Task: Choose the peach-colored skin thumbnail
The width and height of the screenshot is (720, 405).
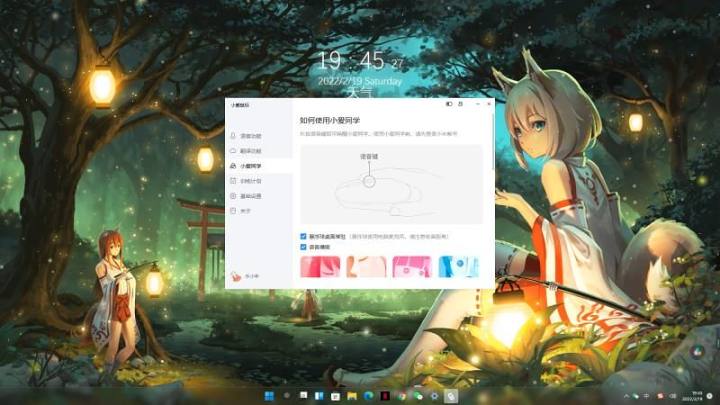Action: click(x=366, y=267)
